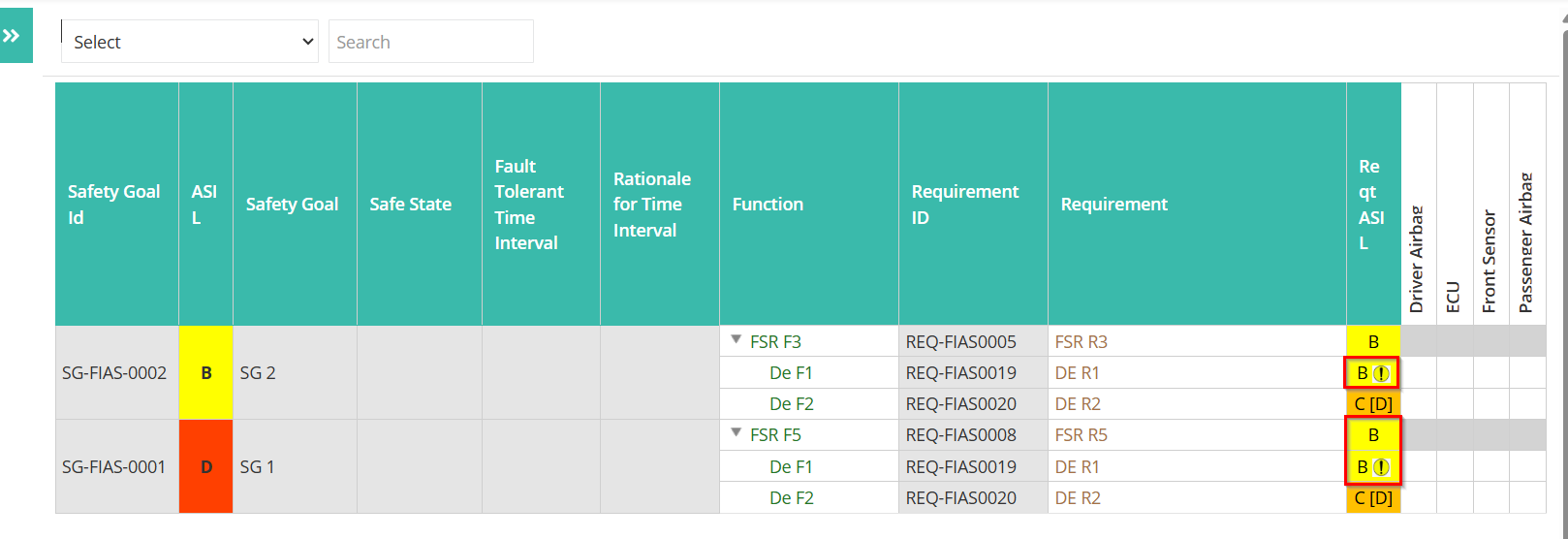Open the Select dropdown

tap(190, 42)
